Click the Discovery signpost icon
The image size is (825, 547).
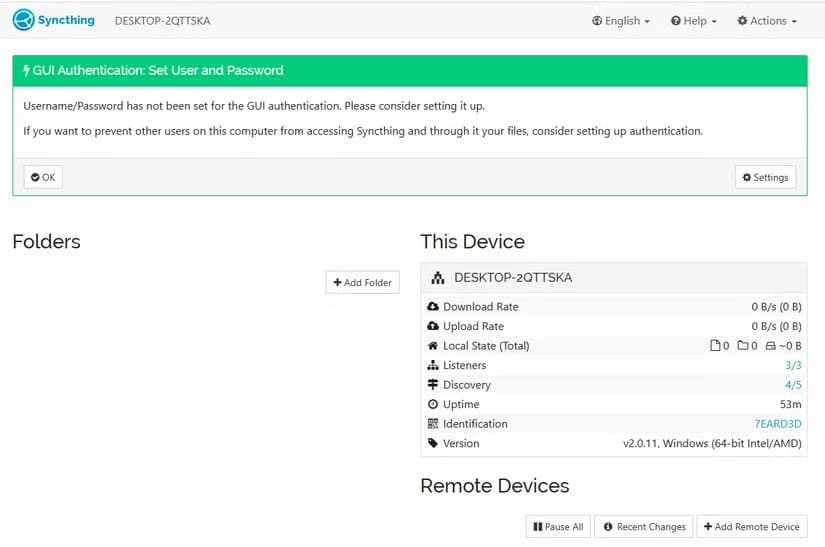(x=433, y=385)
